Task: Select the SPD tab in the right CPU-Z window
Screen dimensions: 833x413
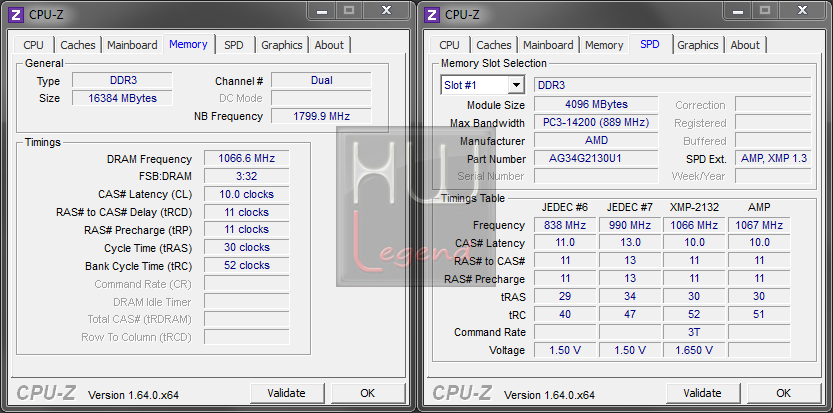Action: [x=650, y=44]
